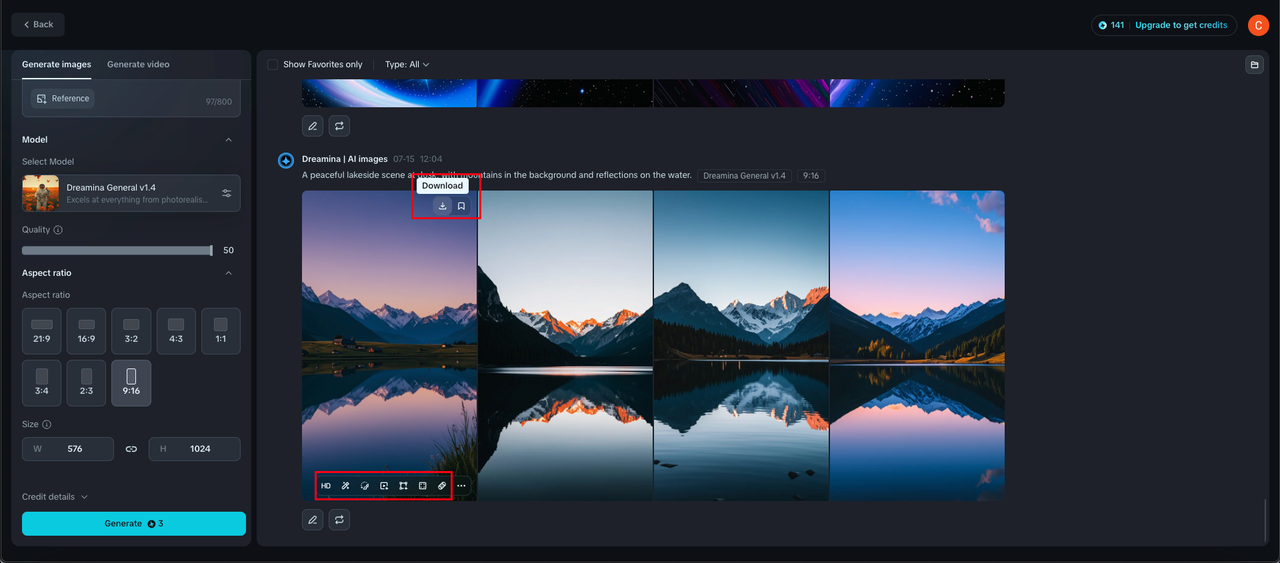Open the second lakeside image with orange peaks
The width and height of the screenshot is (1280, 563).
pos(565,346)
